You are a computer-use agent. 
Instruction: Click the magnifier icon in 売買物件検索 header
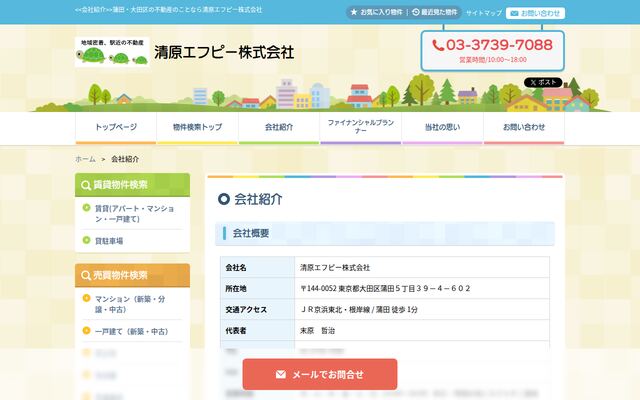click(x=86, y=276)
